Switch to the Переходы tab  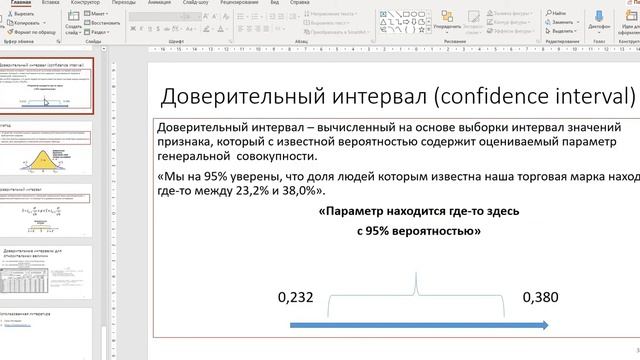124,2
